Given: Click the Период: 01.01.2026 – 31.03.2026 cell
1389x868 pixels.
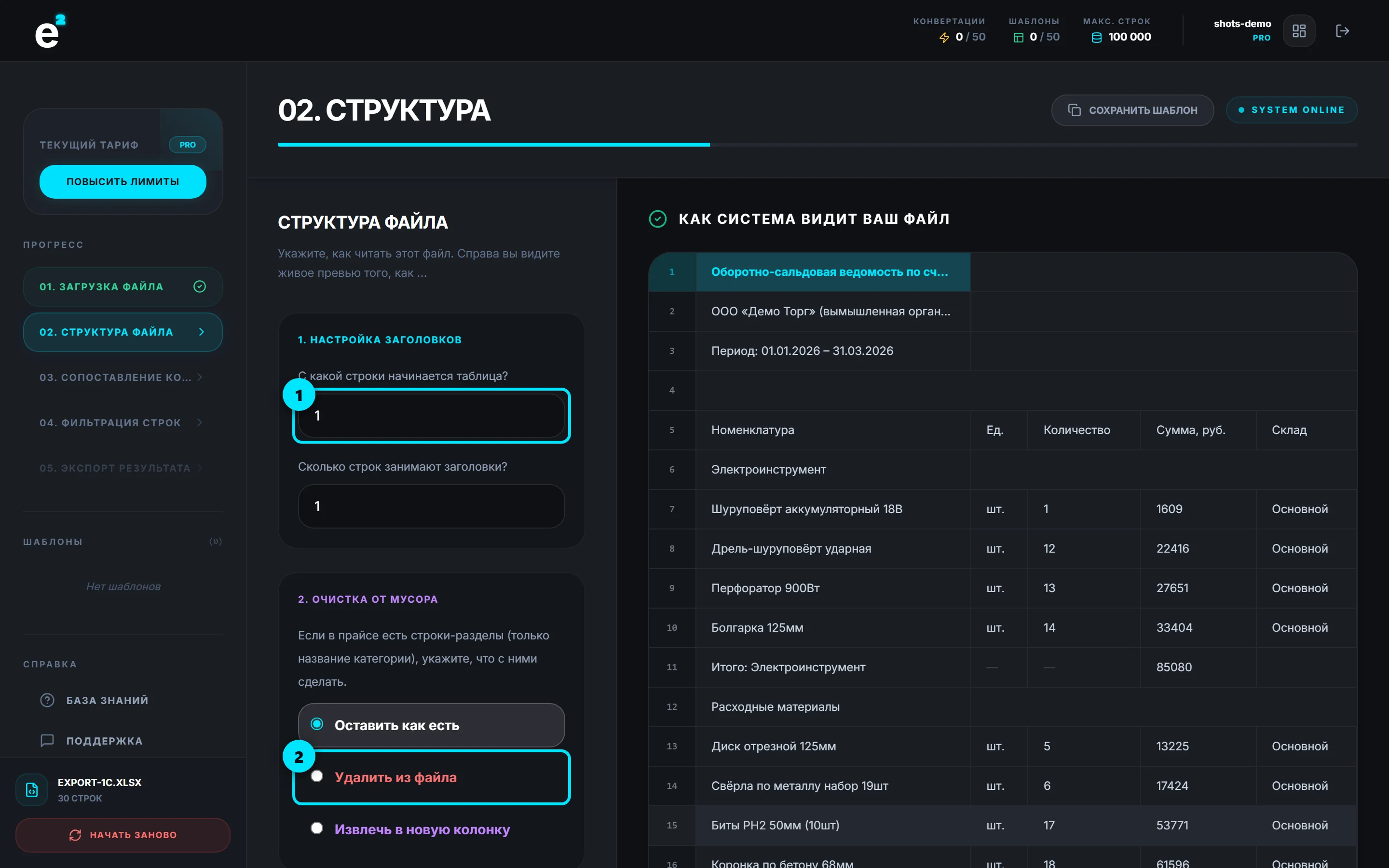Looking at the screenshot, I should 833,351.
